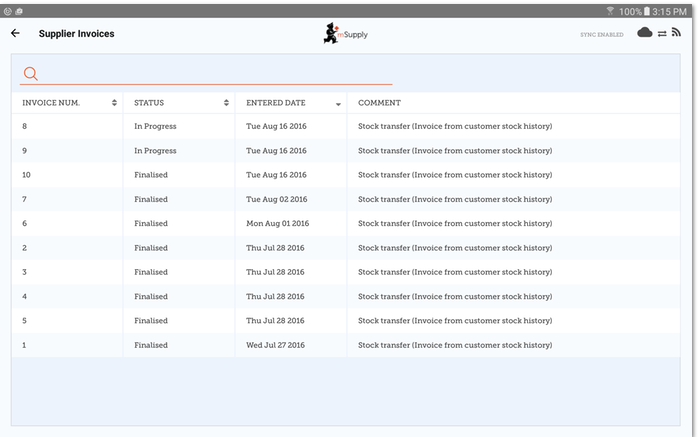Screen dimensions: 700x437
Task: Tap the cloud sync icon
Action: 645,33
